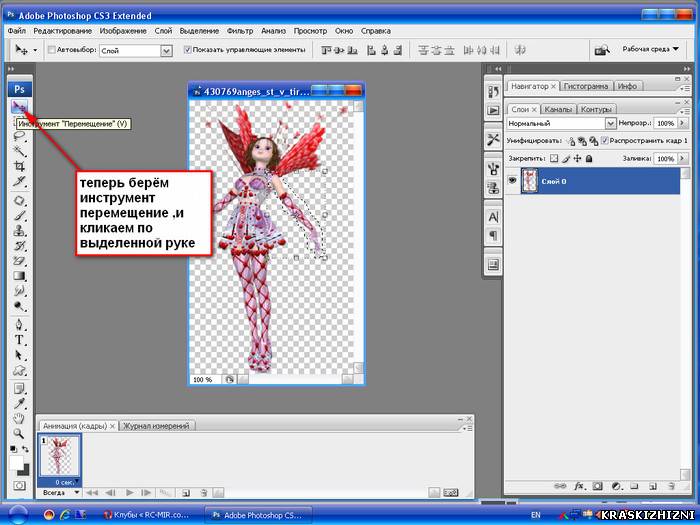Open the Actions panel icon in dock
This screenshot has height=525, width=700.
point(493,110)
